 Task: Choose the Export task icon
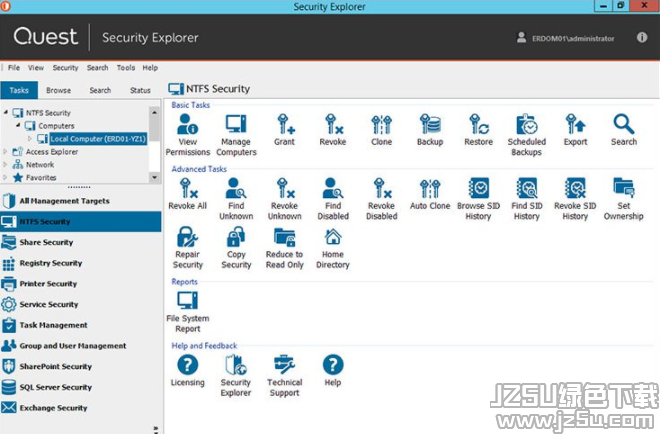[575, 130]
